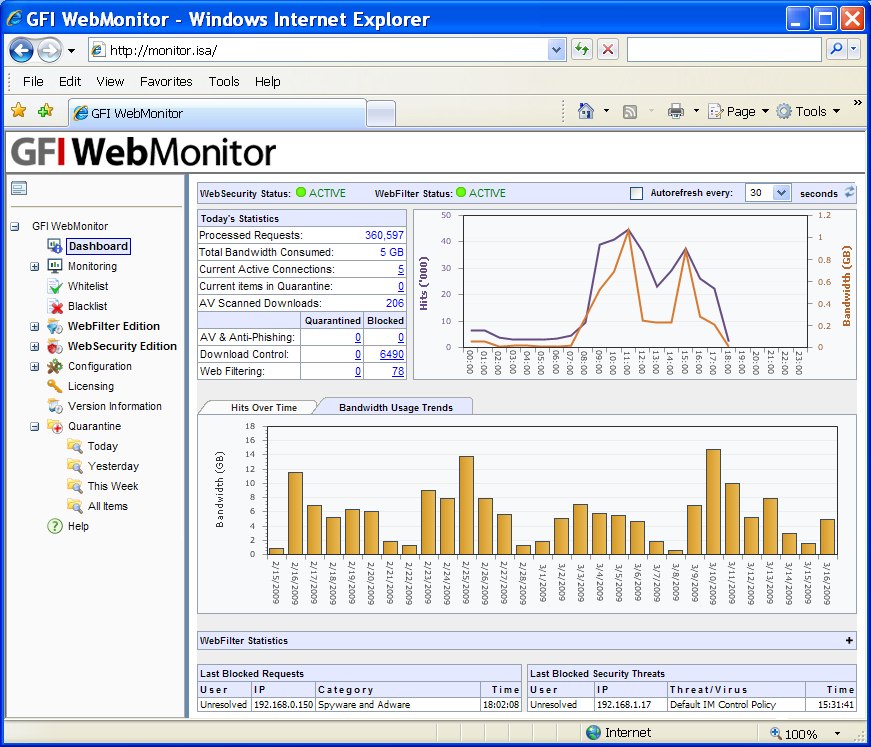Collapse the Quarantine tree node
Screen dimensions: 871x747
[x=34, y=427]
